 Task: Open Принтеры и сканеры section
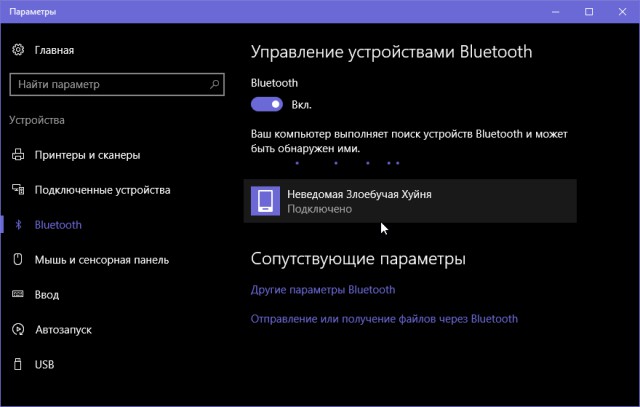pos(87,155)
